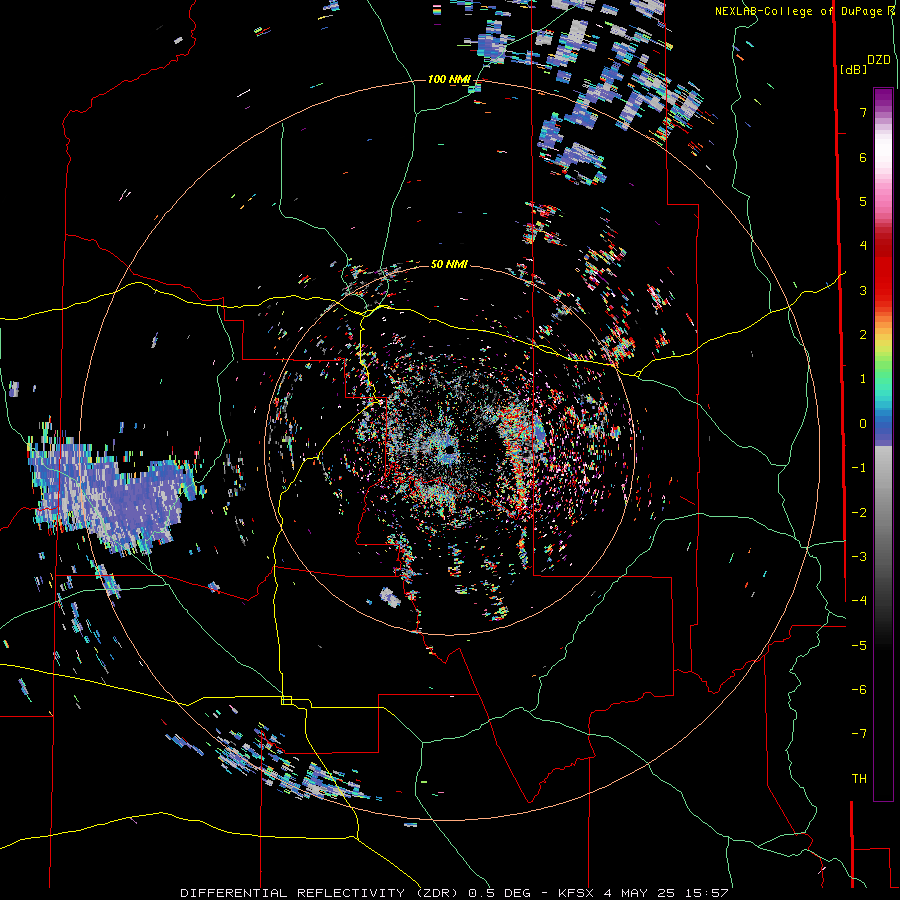Click the "2" value on color scale

point(863,335)
